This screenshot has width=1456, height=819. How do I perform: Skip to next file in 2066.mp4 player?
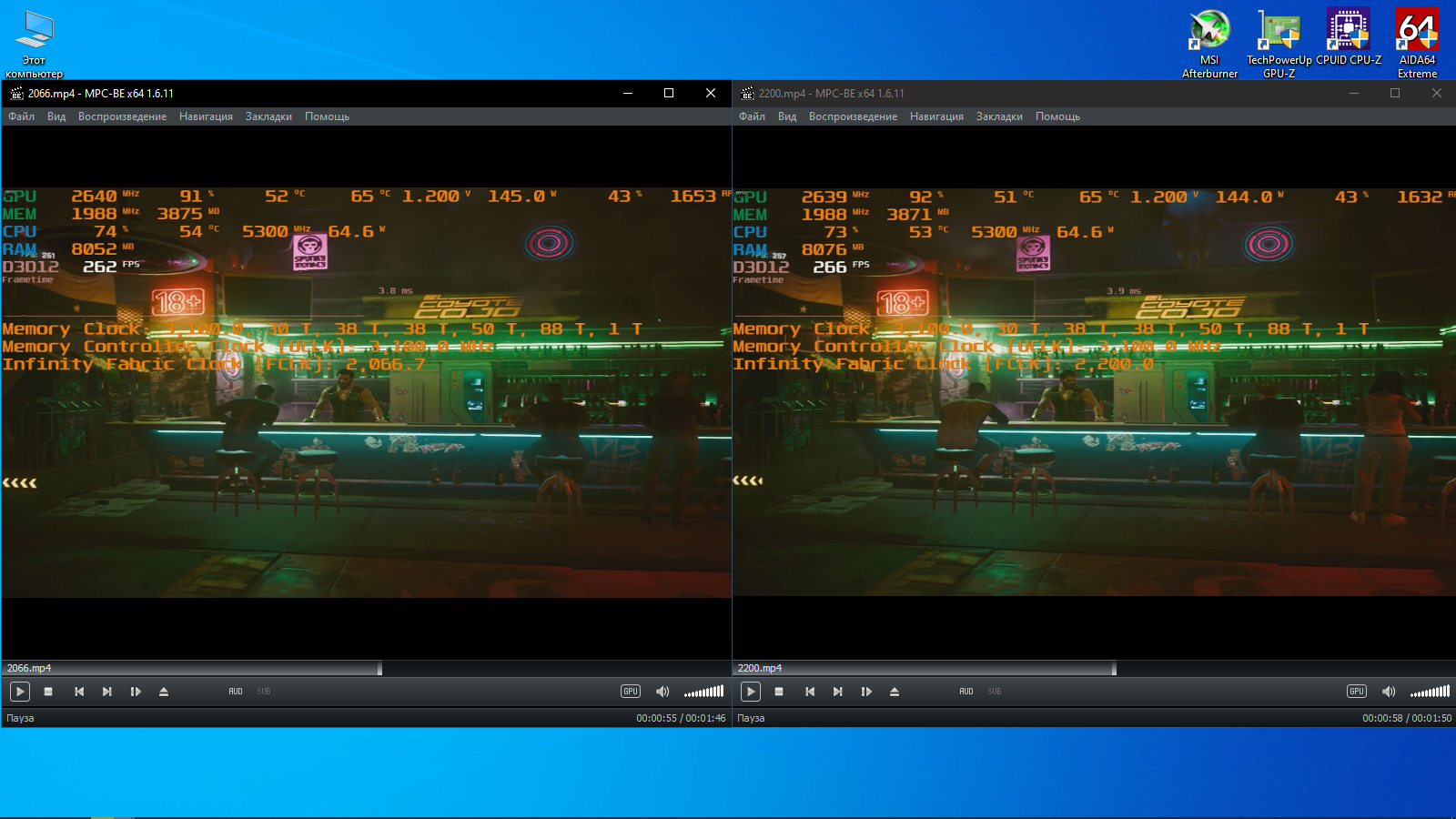(107, 692)
